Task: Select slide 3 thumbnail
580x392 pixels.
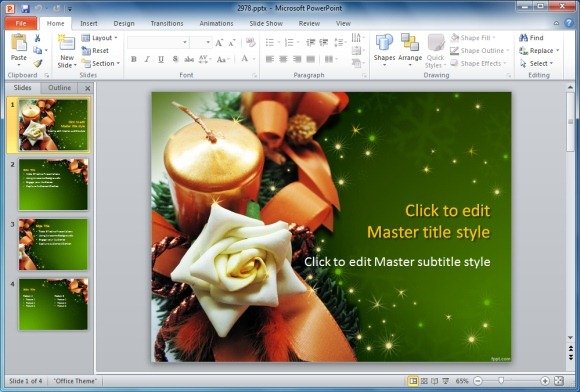Action: [53, 244]
